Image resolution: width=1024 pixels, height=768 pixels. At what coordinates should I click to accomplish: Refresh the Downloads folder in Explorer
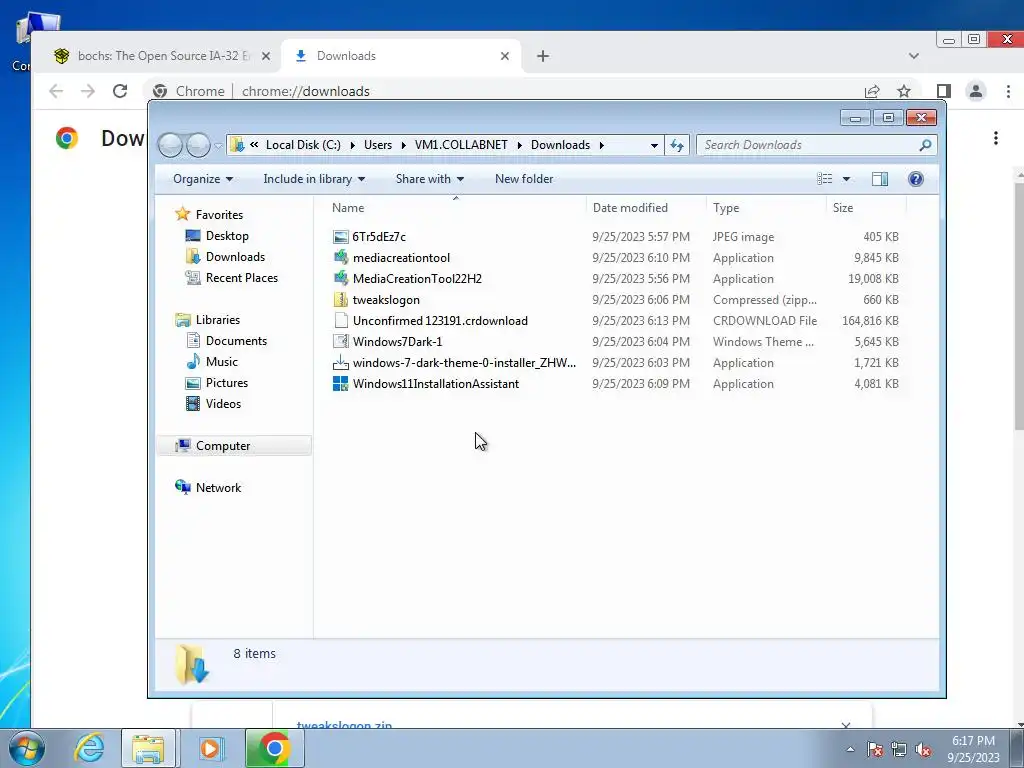(x=677, y=145)
